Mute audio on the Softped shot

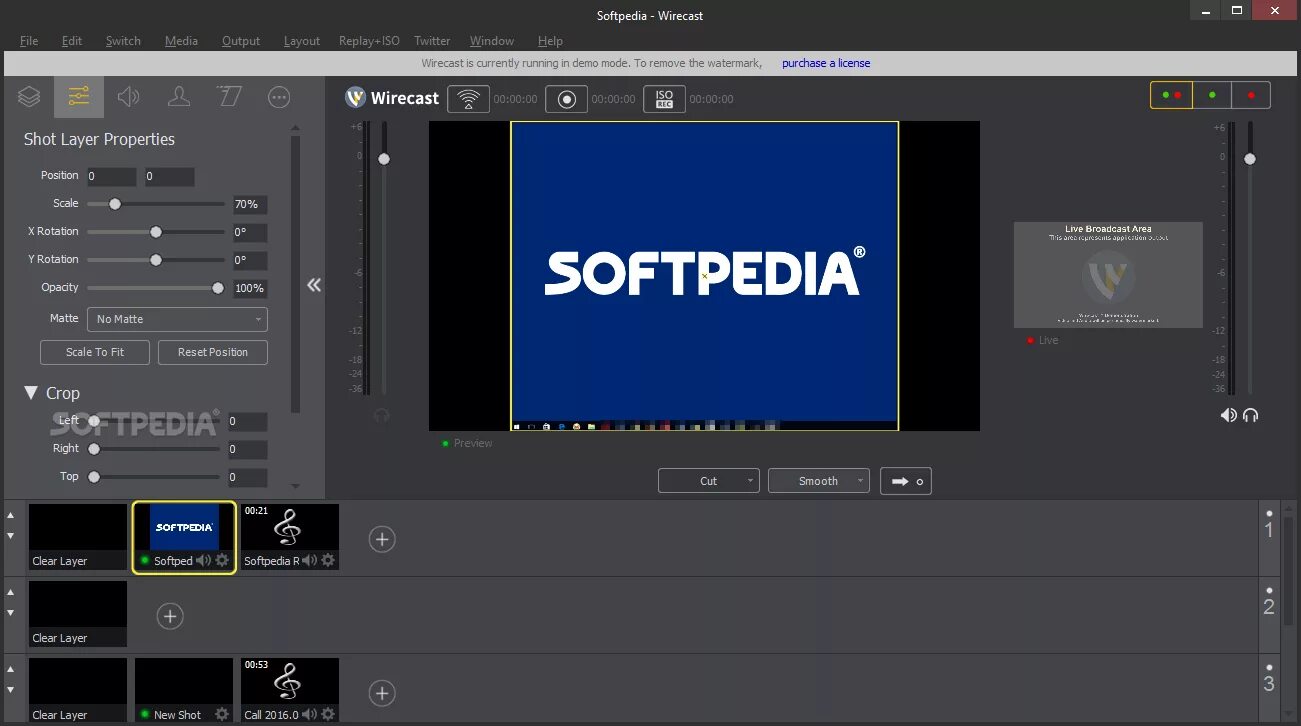pos(203,560)
